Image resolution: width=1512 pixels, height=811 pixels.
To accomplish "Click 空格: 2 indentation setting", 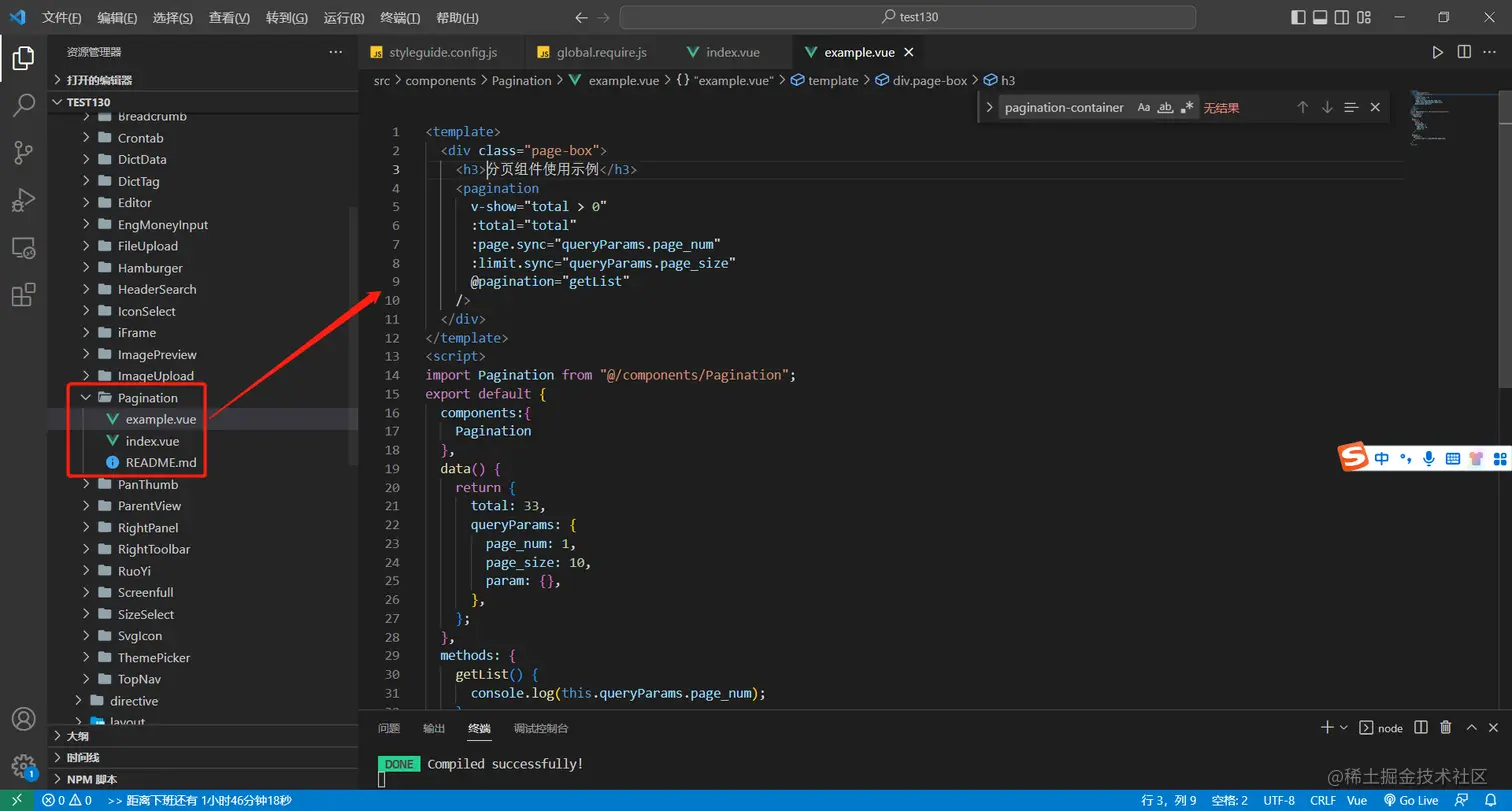I will [1229, 800].
